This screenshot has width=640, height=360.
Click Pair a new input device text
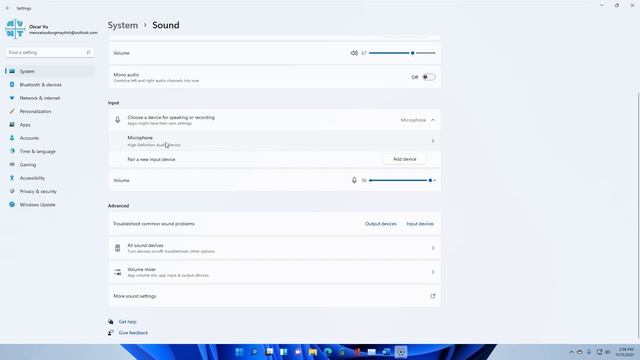coord(151,159)
